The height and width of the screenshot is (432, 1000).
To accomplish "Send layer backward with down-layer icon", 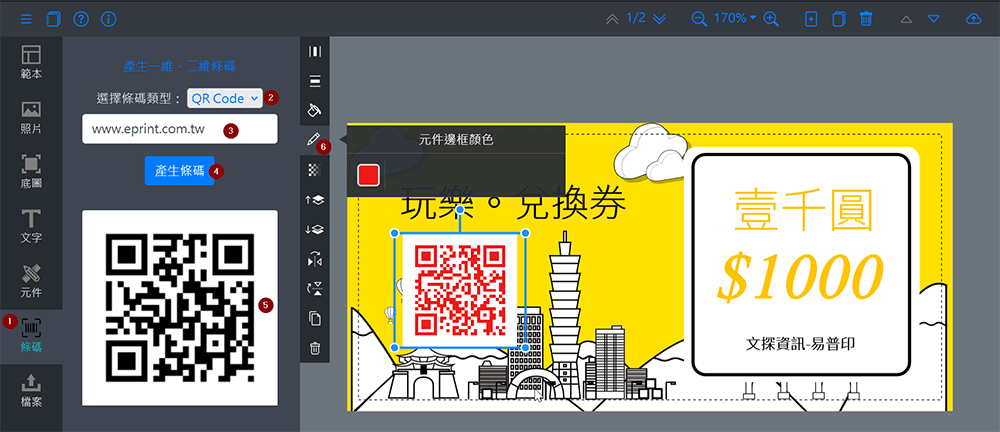I will click(315, 230).
